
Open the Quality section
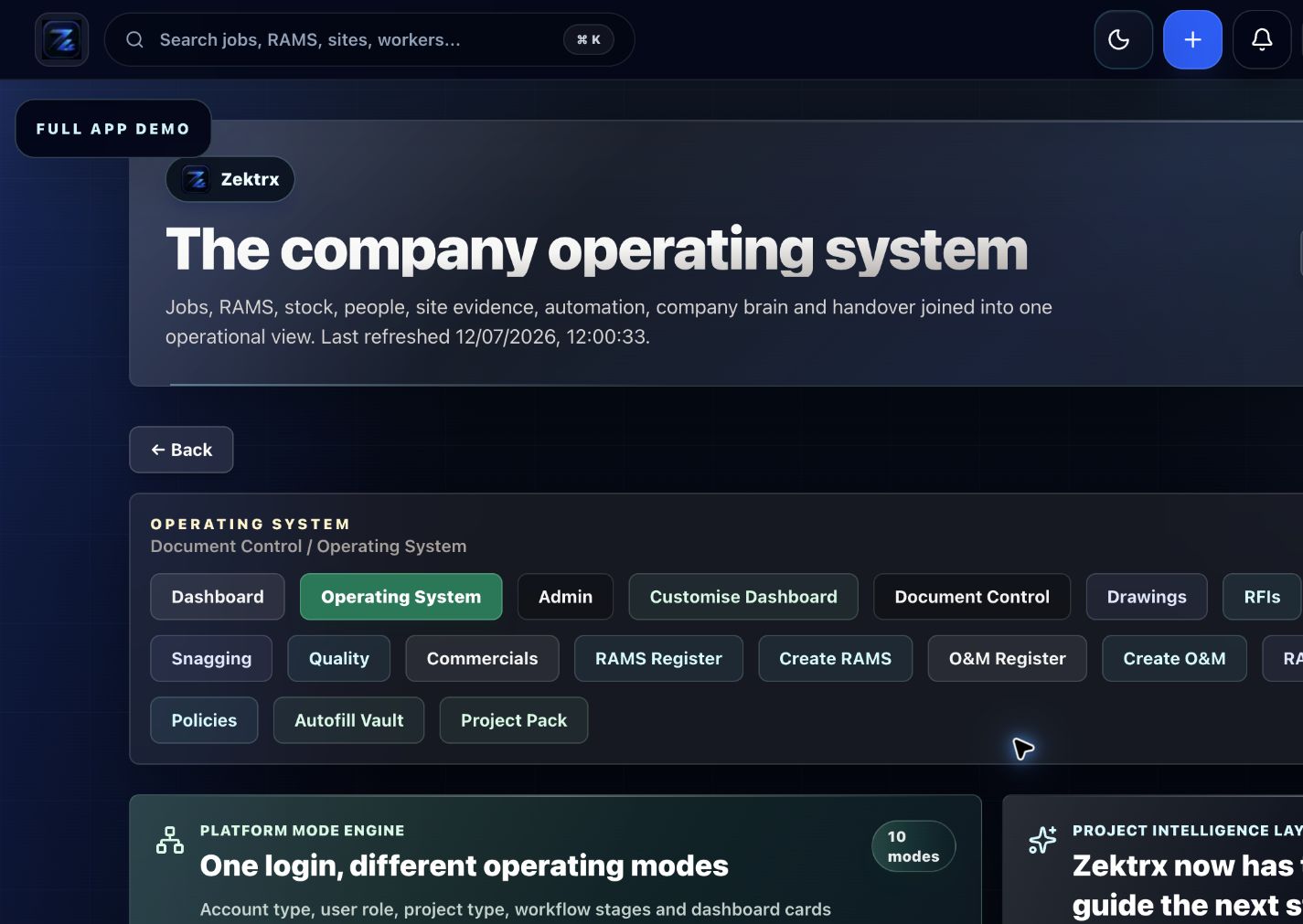tap(339, 658)
